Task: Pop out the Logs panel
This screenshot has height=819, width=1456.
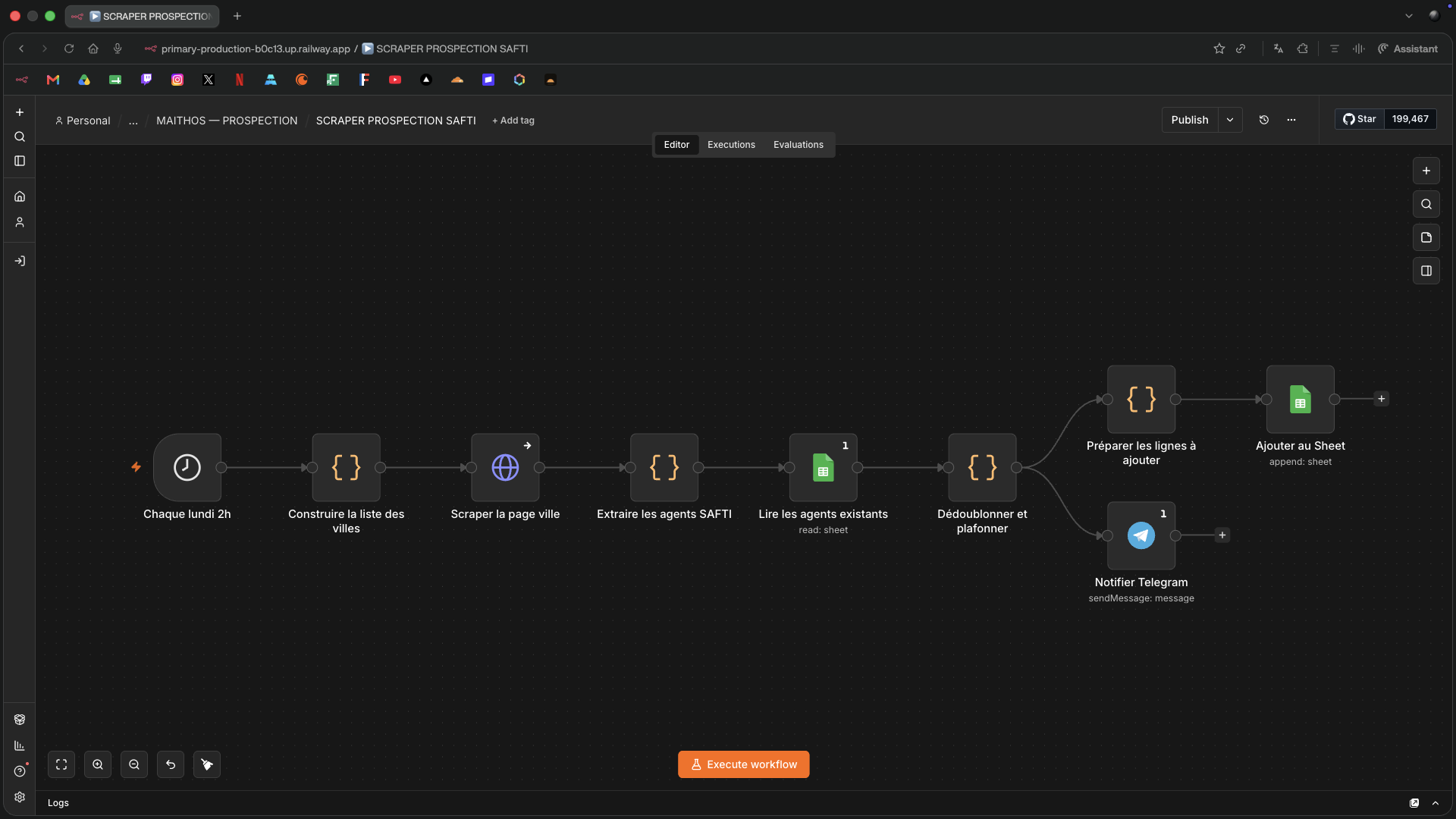Action: (1414, 803)
